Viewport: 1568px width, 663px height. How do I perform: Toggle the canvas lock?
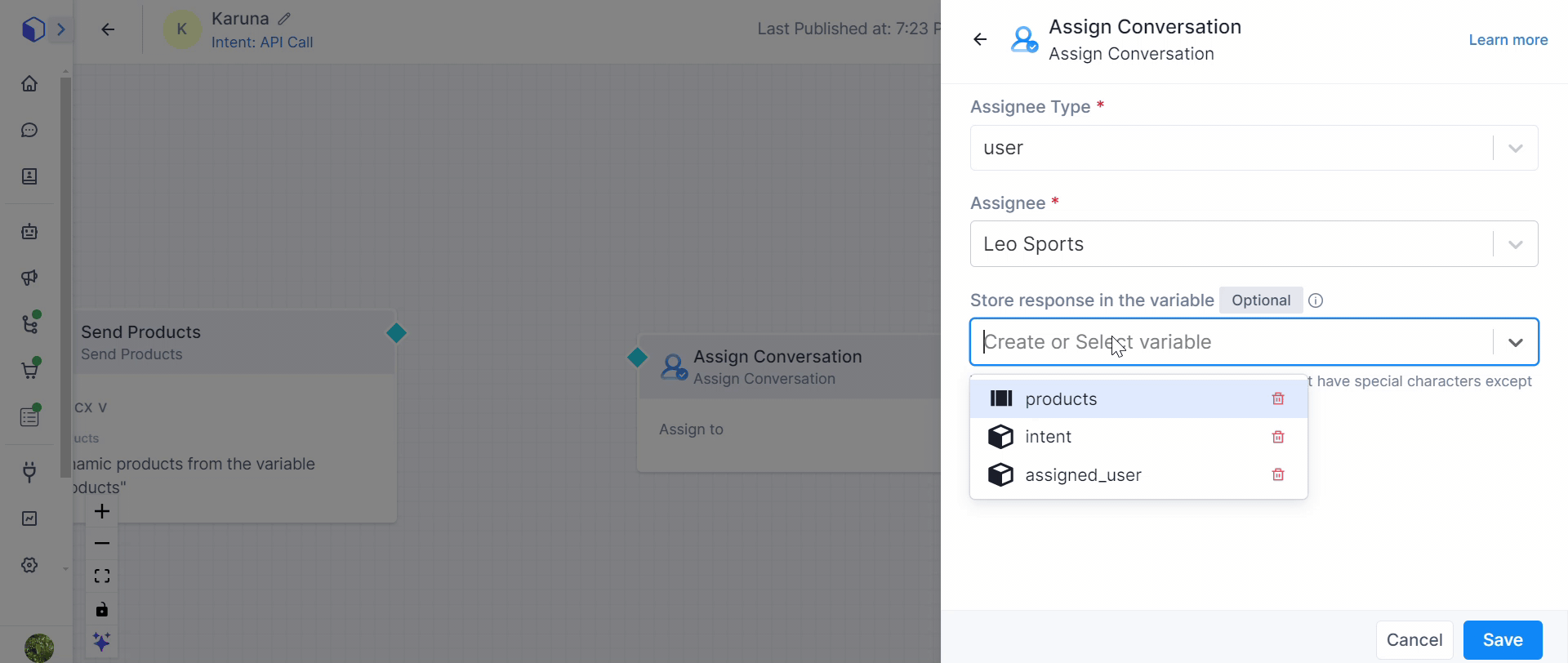click(102, 609)
